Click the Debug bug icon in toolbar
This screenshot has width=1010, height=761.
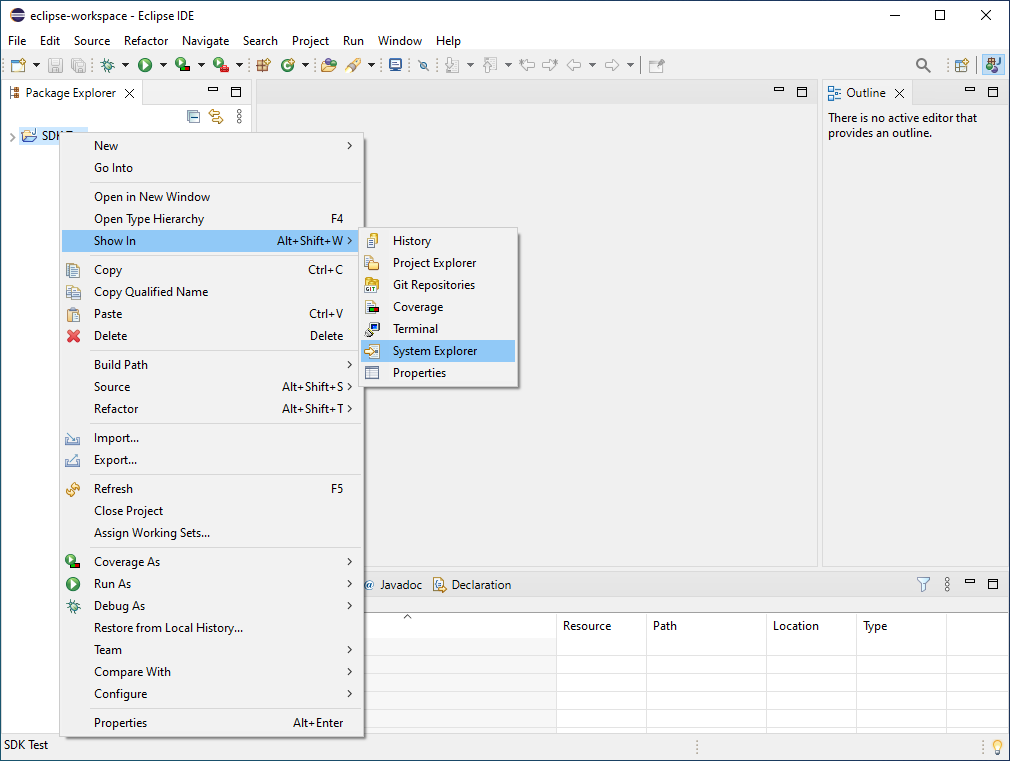[x=107, y=65]
